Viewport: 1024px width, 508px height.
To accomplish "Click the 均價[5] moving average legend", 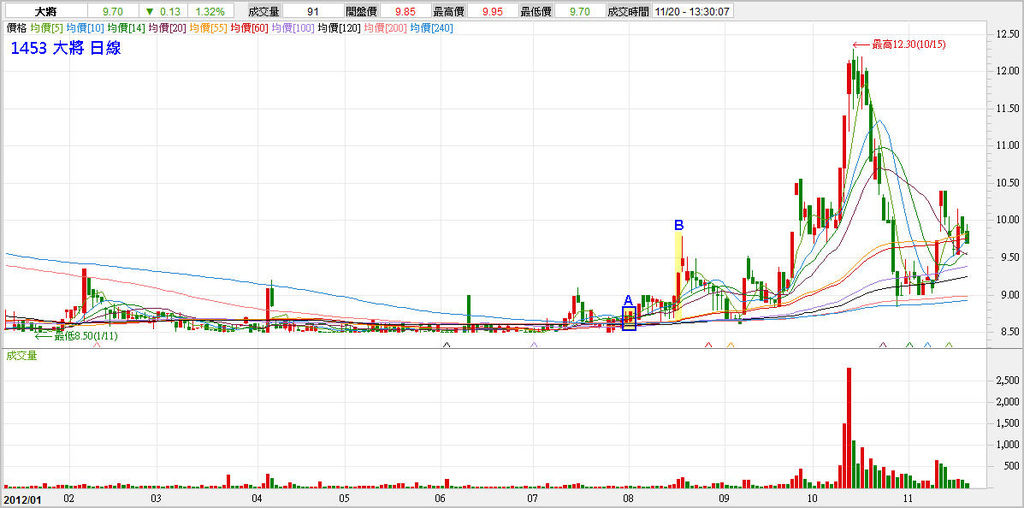I will tap(47, 28).
